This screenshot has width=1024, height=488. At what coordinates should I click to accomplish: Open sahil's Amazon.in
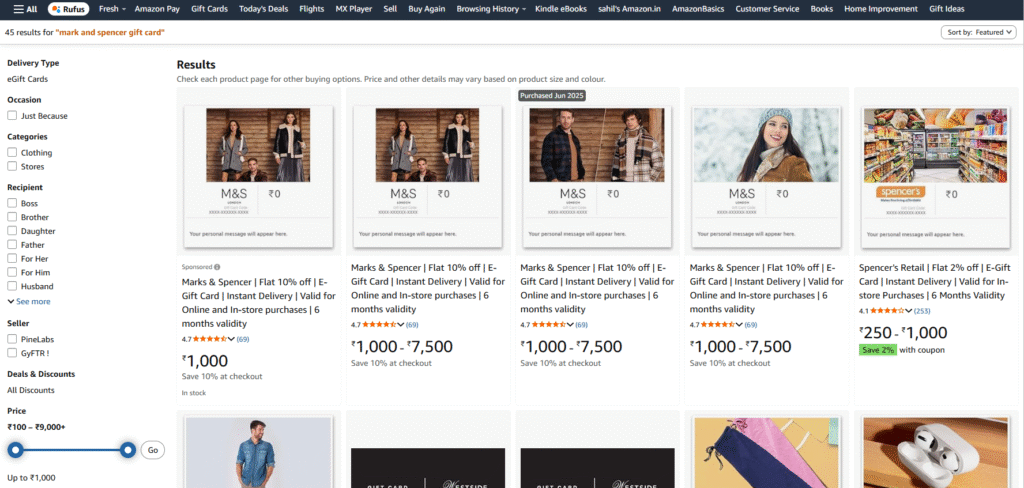(629, 9)
